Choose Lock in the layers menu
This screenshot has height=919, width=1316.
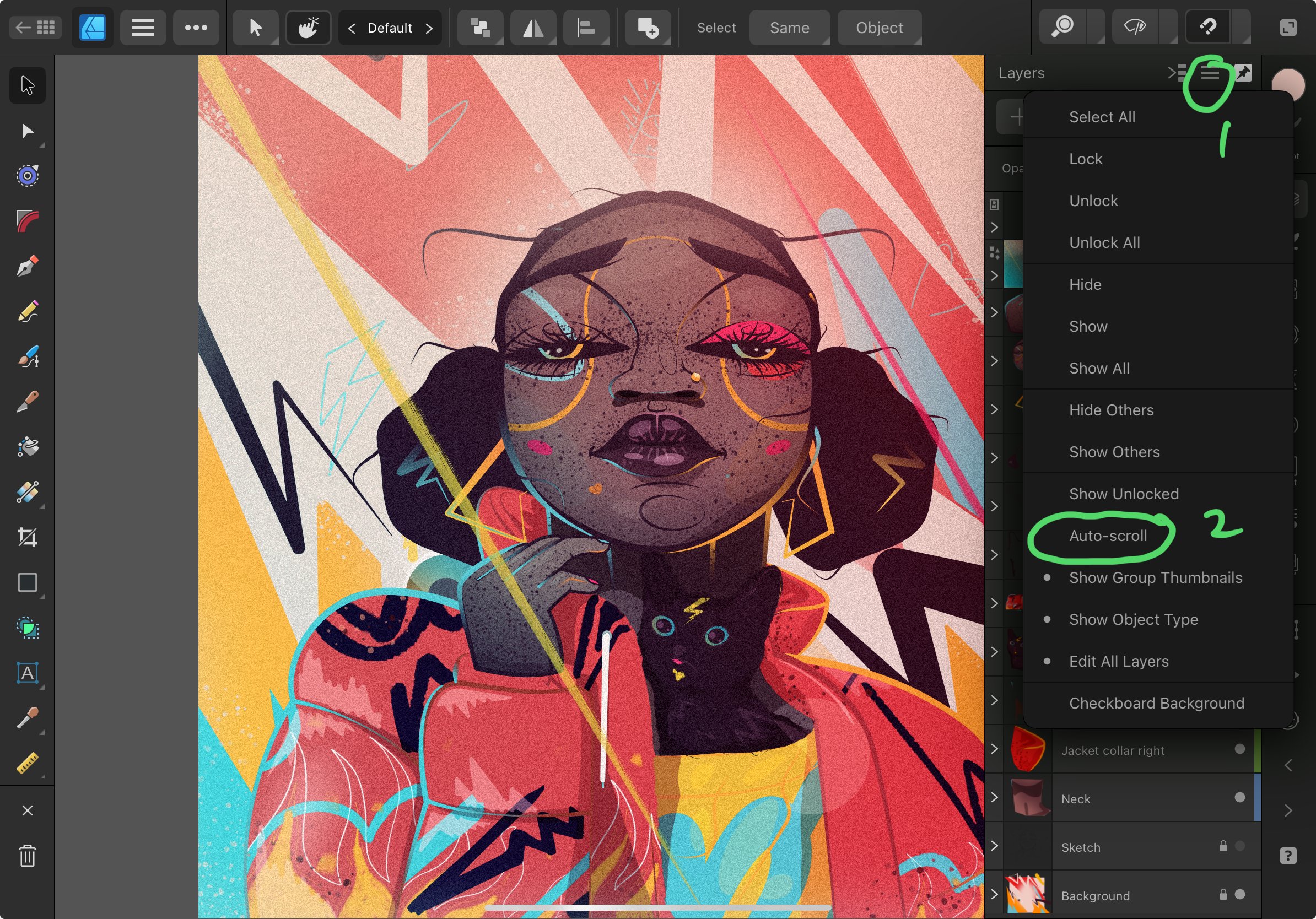pos(1158,159)
